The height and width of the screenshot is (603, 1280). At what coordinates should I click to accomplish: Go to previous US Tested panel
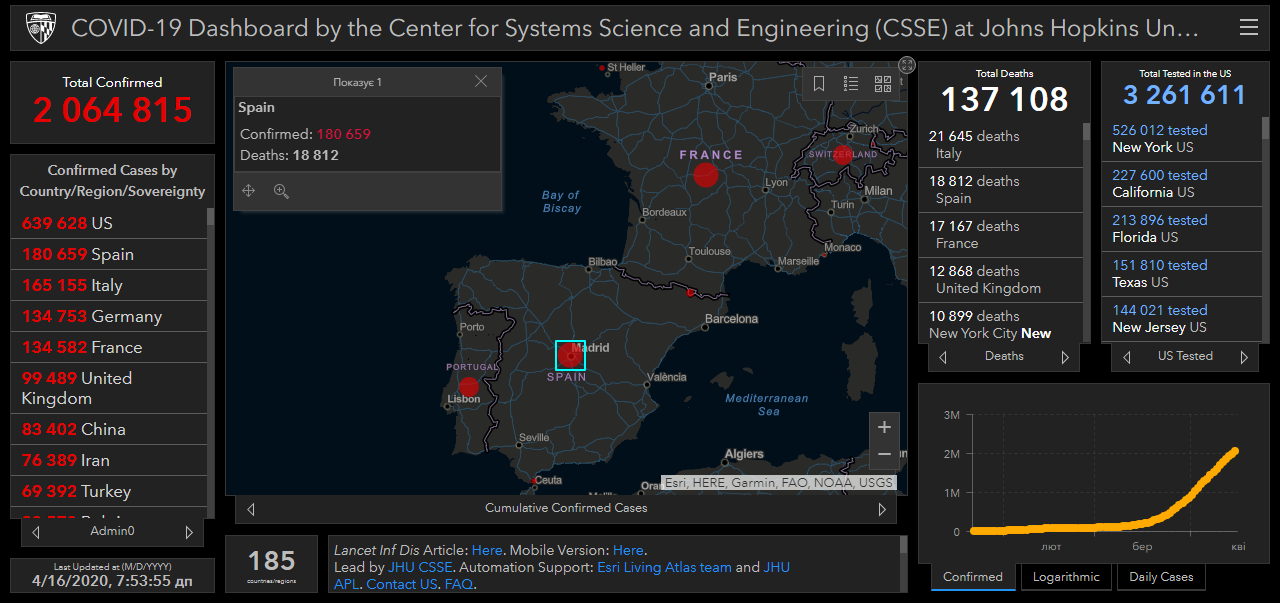point(1127,357)
